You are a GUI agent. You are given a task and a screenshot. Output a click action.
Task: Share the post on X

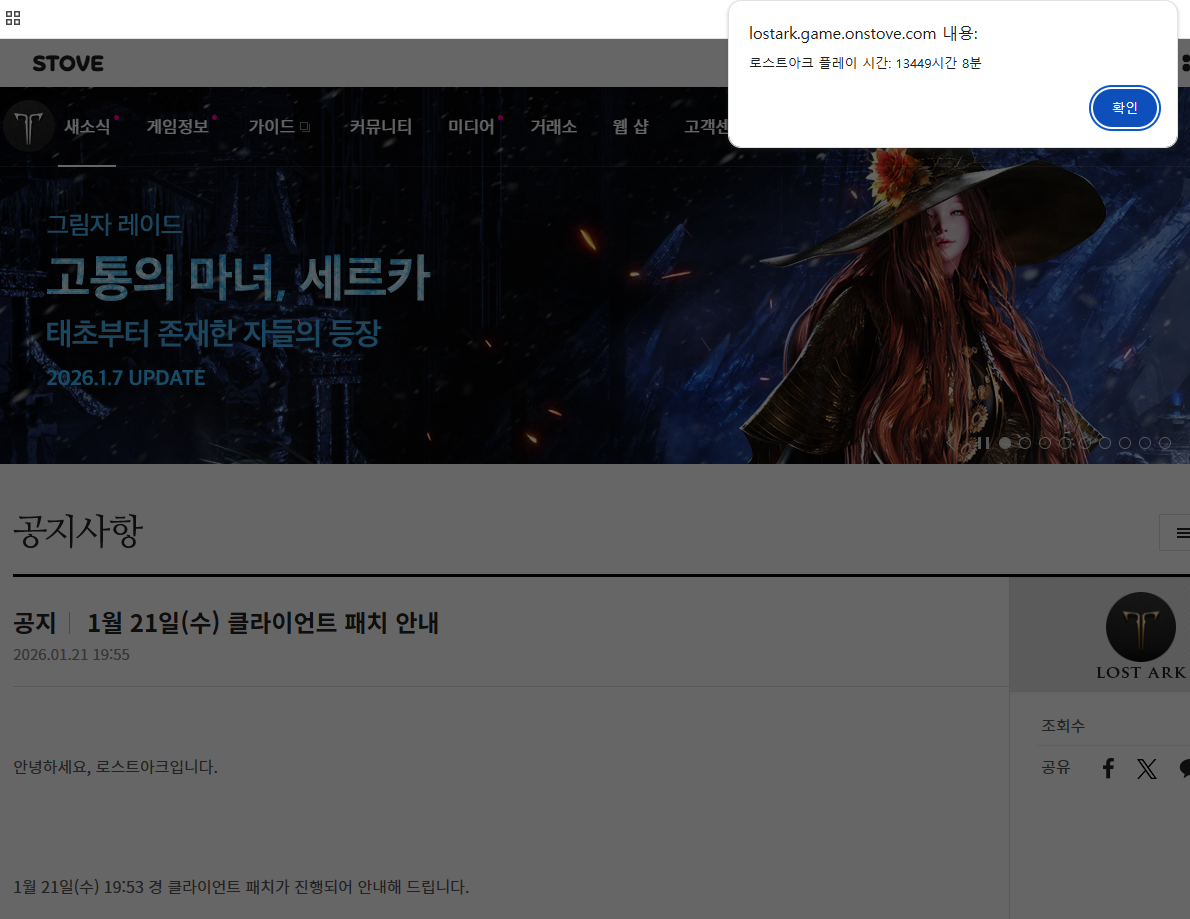(1147, 769)
